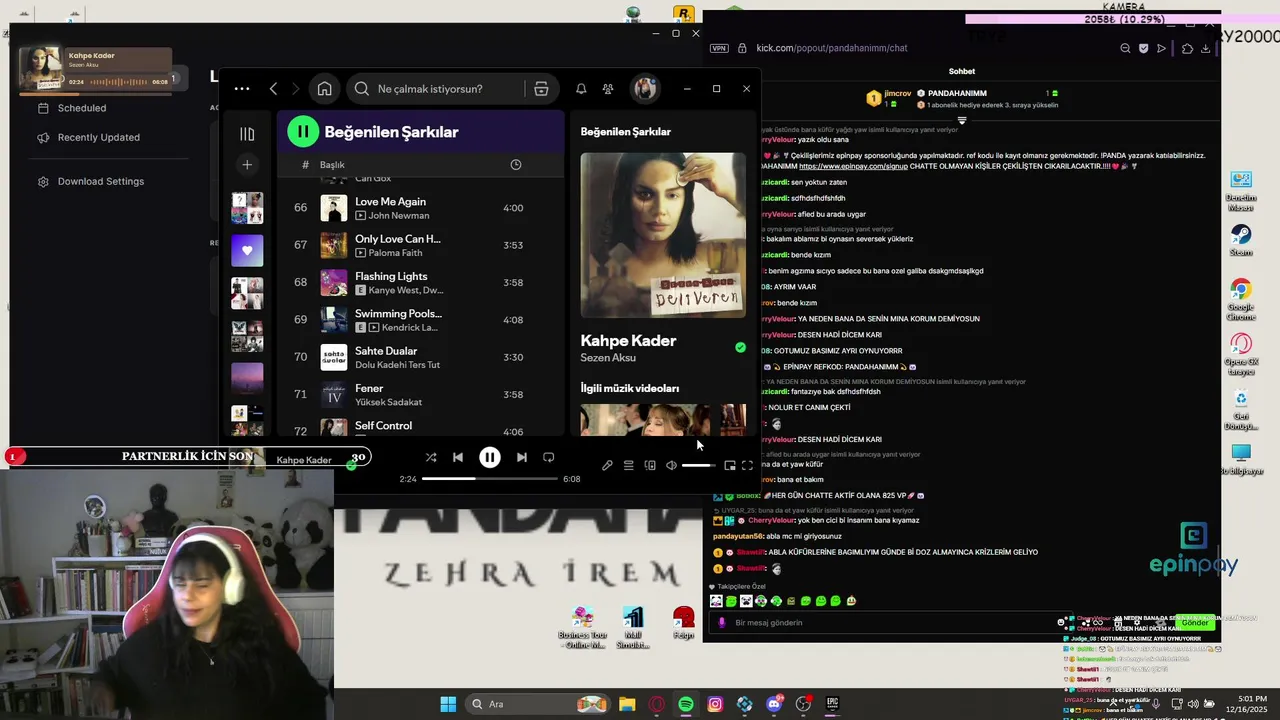The image size is (1280, 720).
Task: Open Spotify notifications bell
Action: [x=581, y=89]
